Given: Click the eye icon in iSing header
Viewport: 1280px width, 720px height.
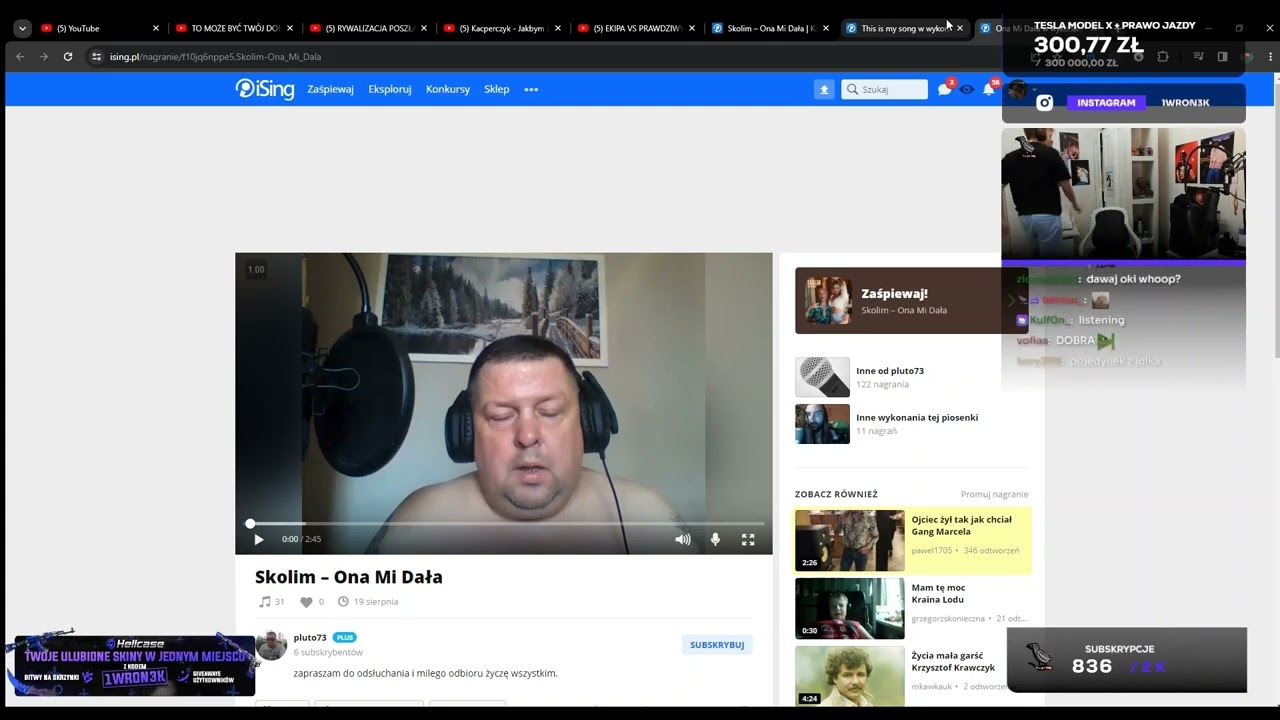Looking at the screenshot, I should pos(966,89).
